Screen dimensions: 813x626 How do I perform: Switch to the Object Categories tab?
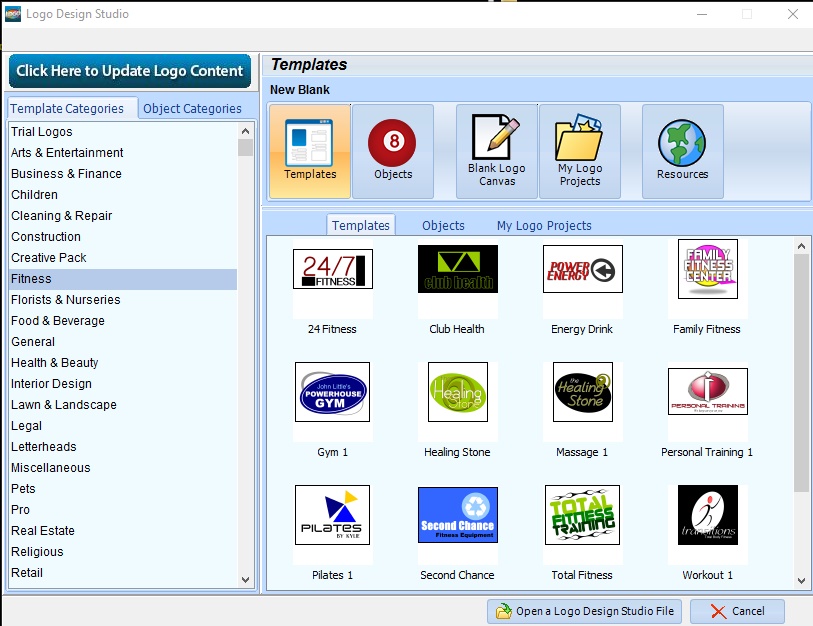(x=192, y=108)
